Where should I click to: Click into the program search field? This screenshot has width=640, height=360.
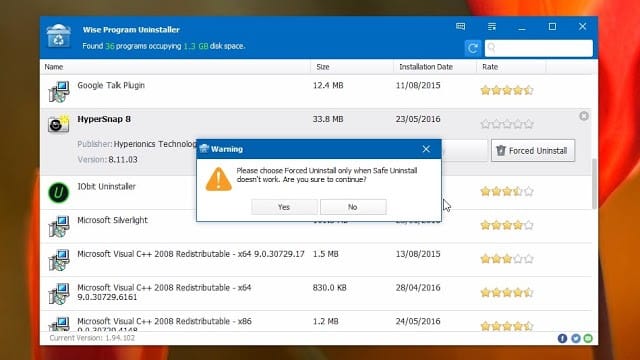[x=539, y=48]
